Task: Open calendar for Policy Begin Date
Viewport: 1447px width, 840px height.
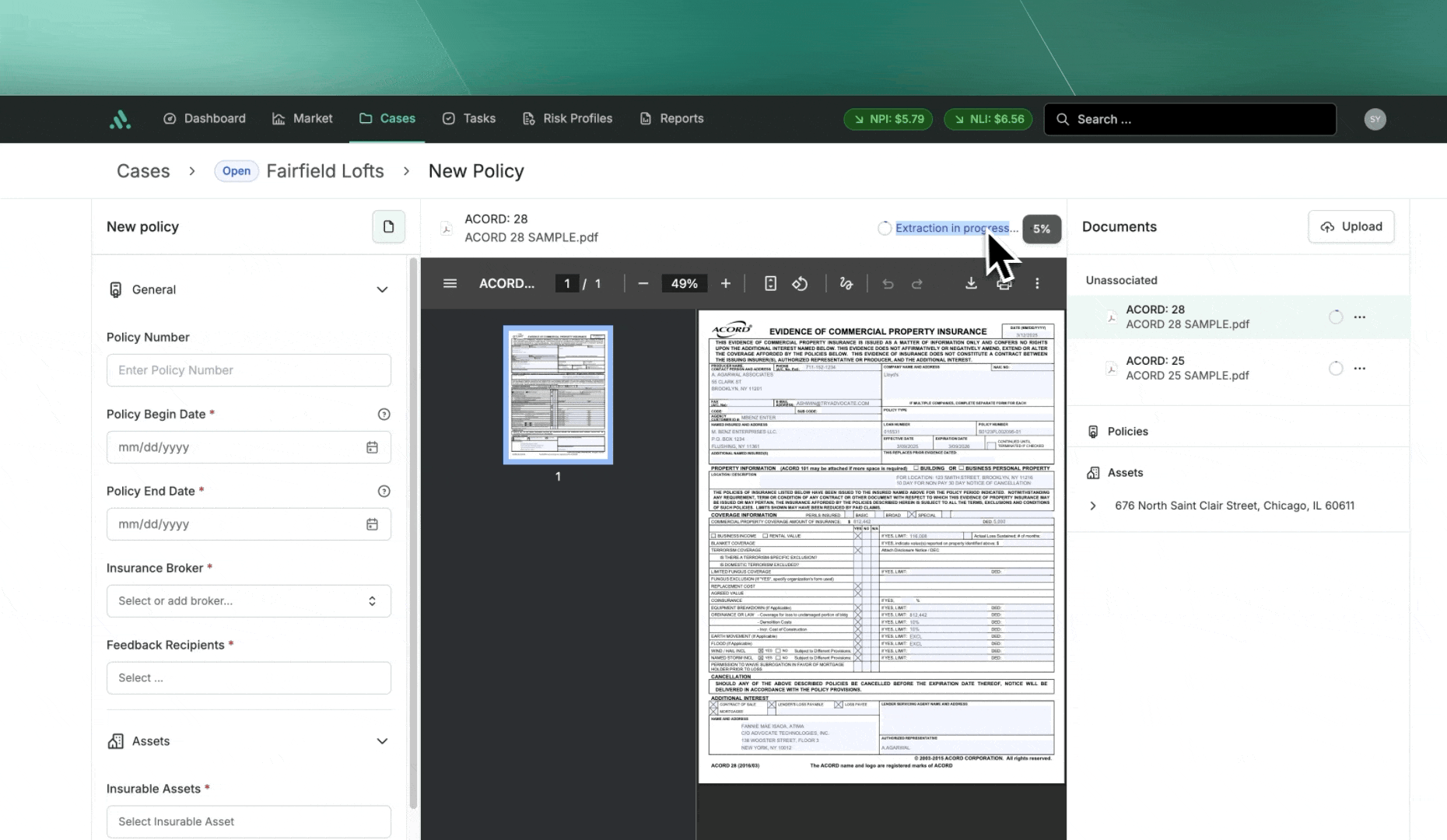Action: [372, 447]
